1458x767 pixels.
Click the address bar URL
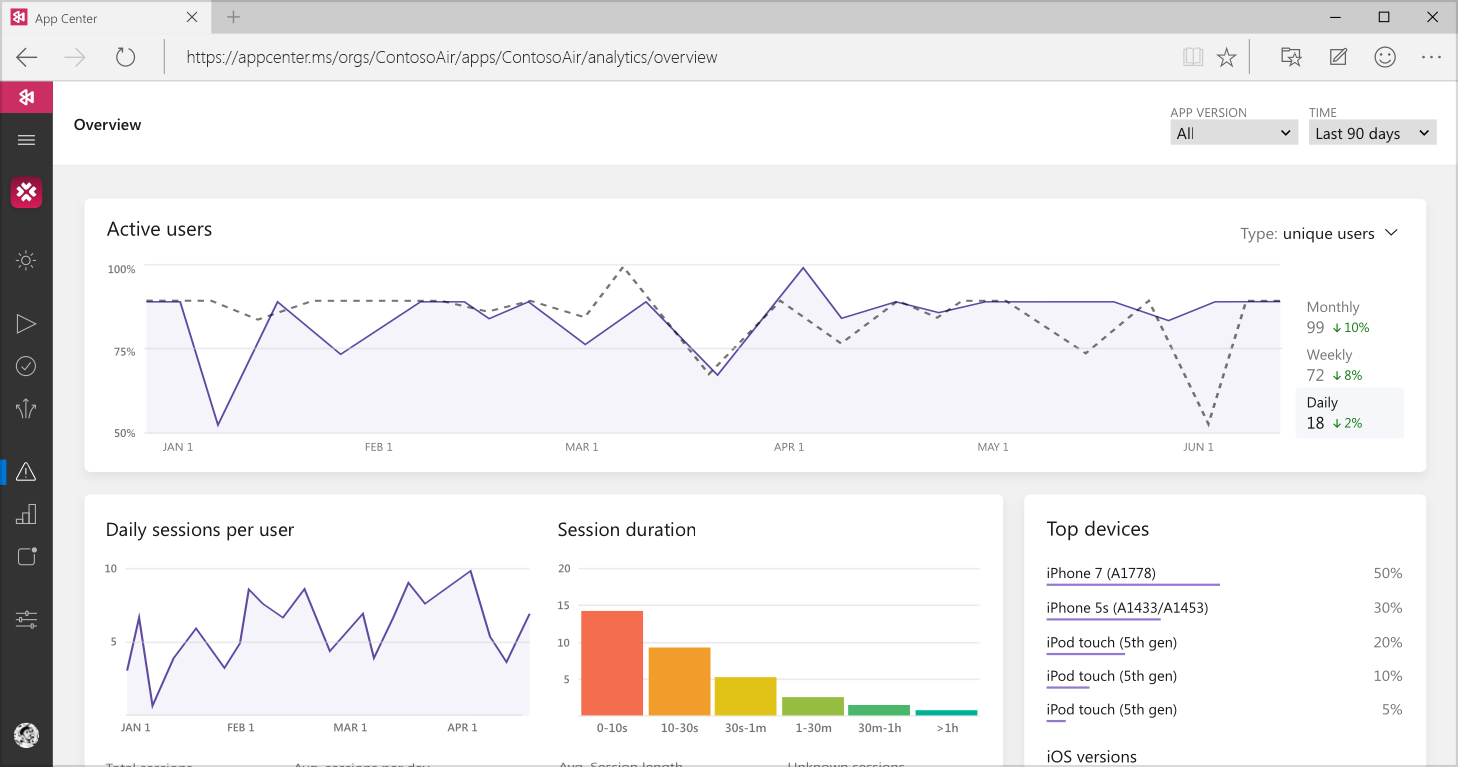click(x=452, y=57)
